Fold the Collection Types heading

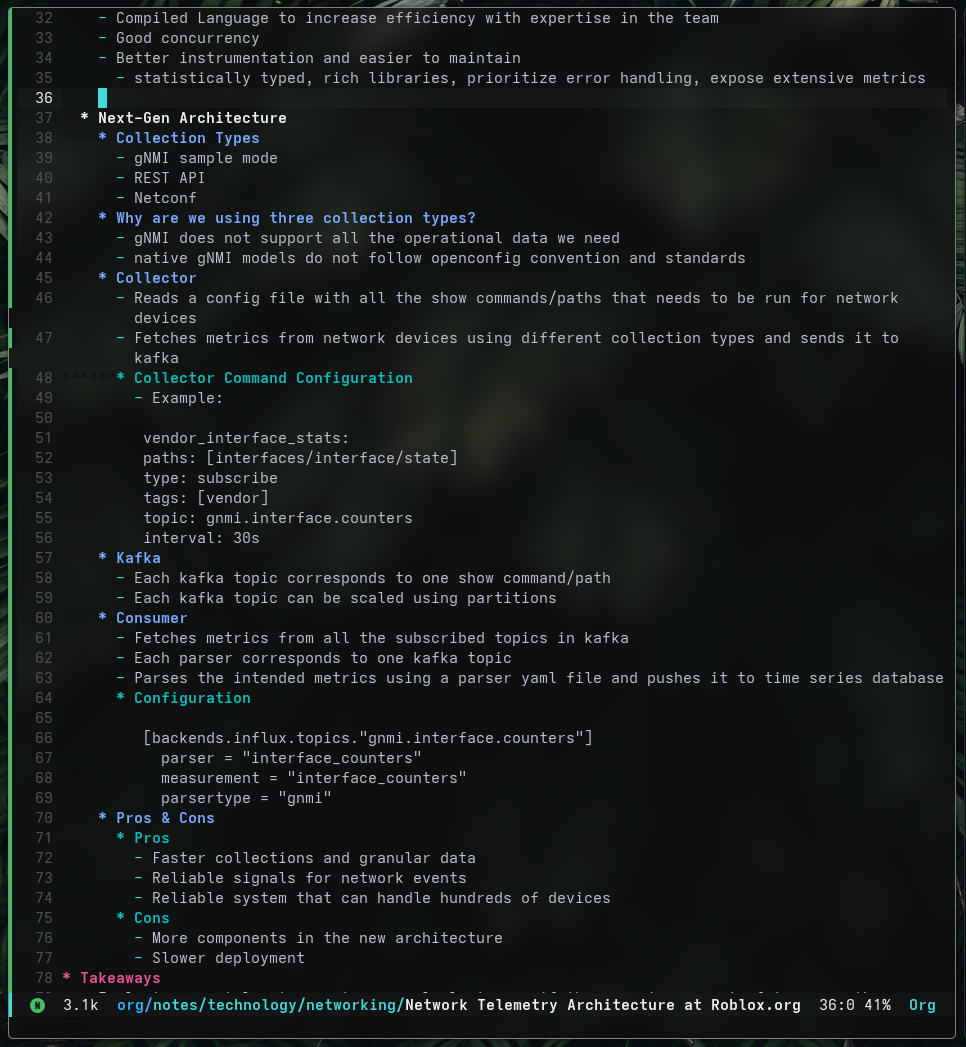coord(187,138)
